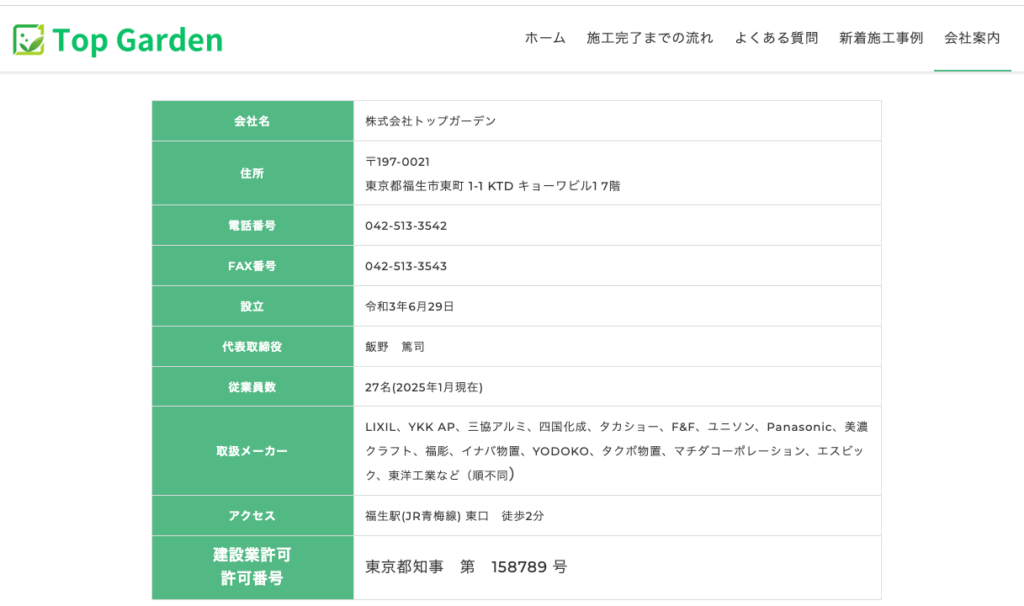Viewport: 1024px width, 606px height.
Task: Click the 取扱メーカー header cell
Action: pos(252,451)
